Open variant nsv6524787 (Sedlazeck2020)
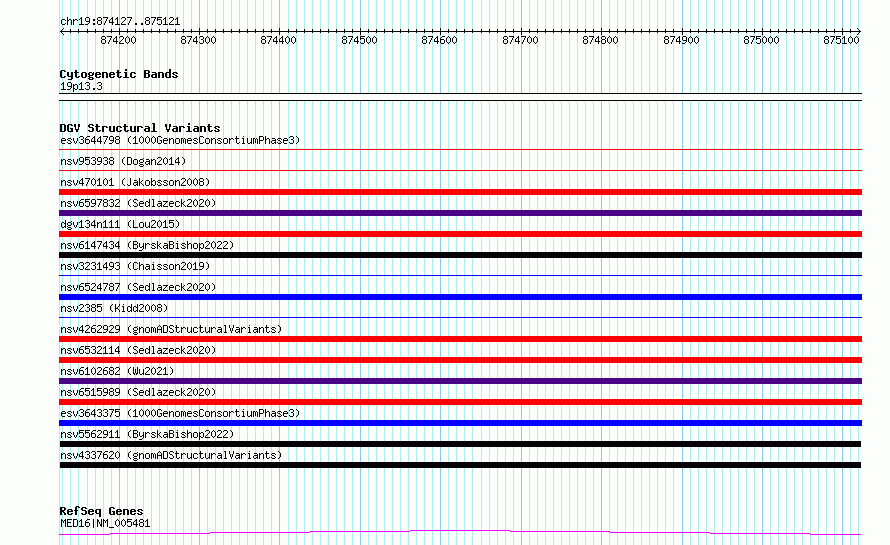Viewport: 890px width, 545px height. [138, 287]
